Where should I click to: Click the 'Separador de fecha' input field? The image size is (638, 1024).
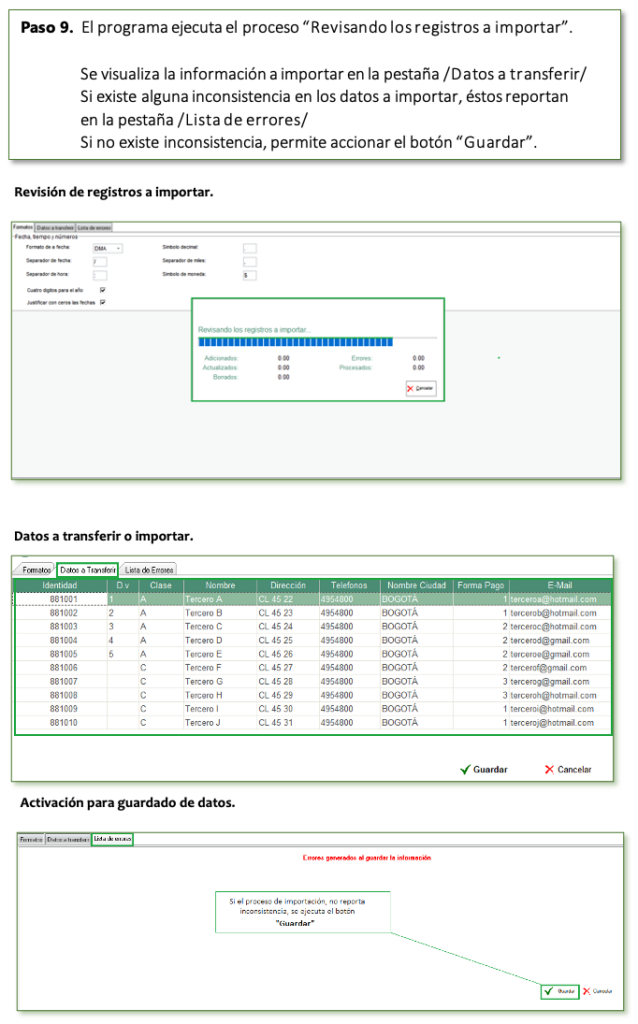pyautogui.click(x=99, y=262)
